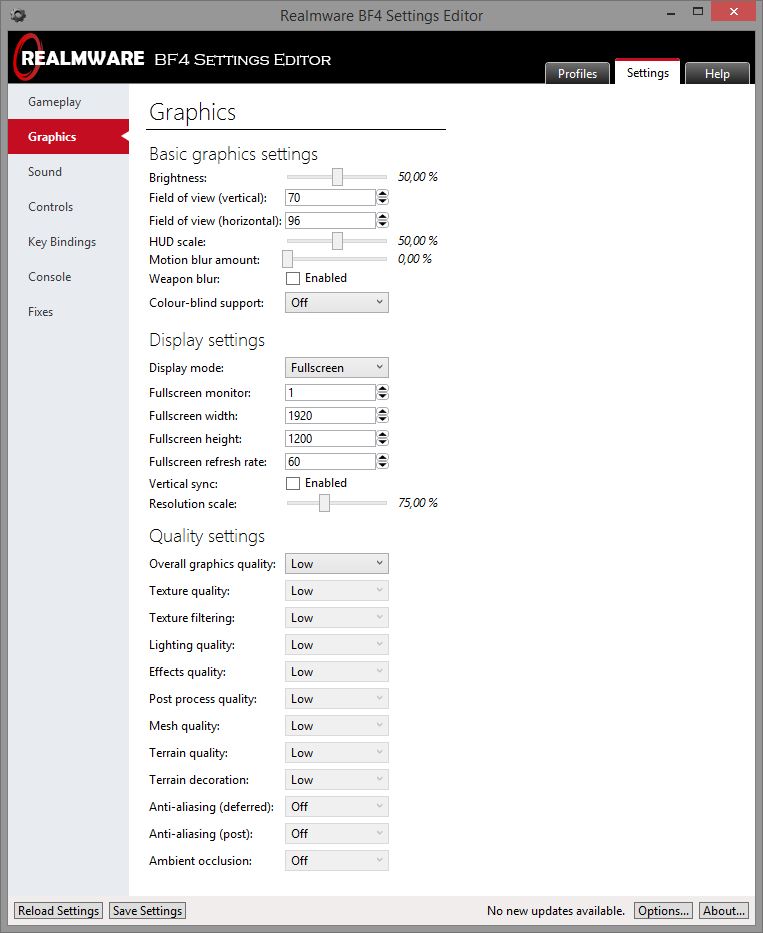763x933 pixels.
Task: Open the About... dialog
Action: coord(724,911)
